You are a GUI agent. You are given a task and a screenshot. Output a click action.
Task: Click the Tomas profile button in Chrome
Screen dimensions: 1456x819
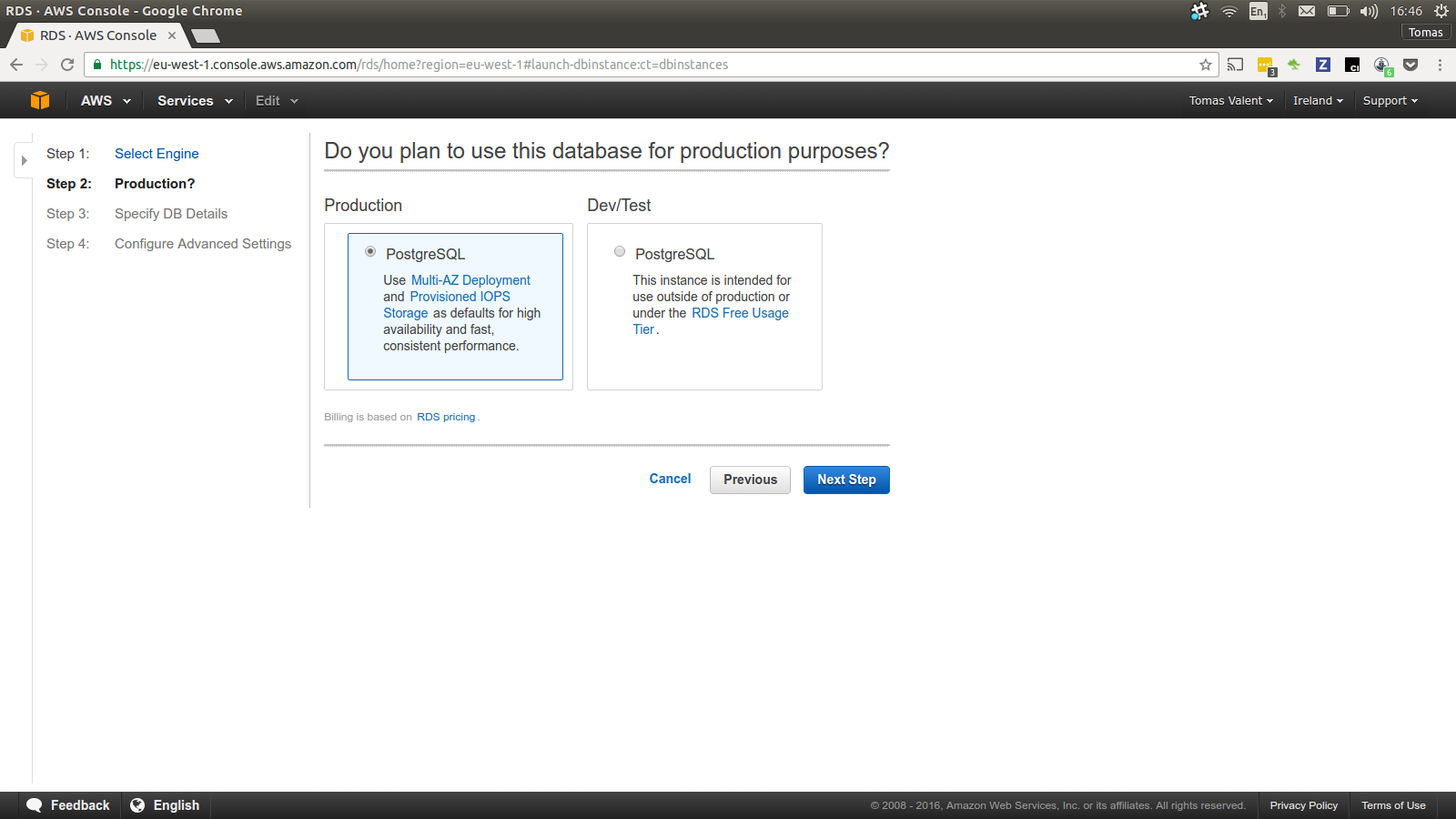pos(1425,33)
